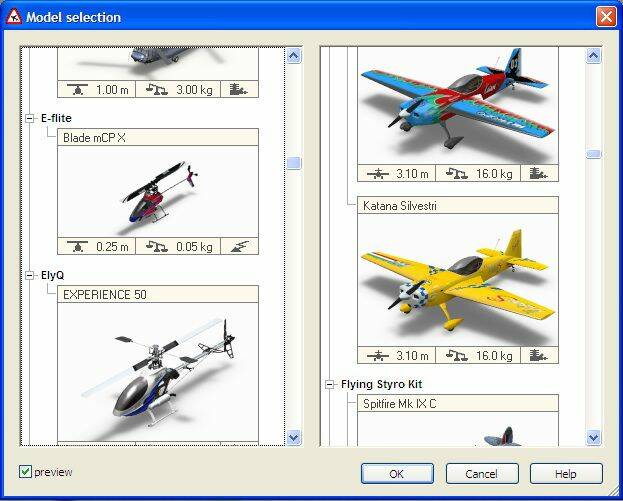Image resolution: width=623 pixels, height=501 pixels.
Task: Click the rotor diameter icon under Blade mCP X
Action: coord(76,246)
